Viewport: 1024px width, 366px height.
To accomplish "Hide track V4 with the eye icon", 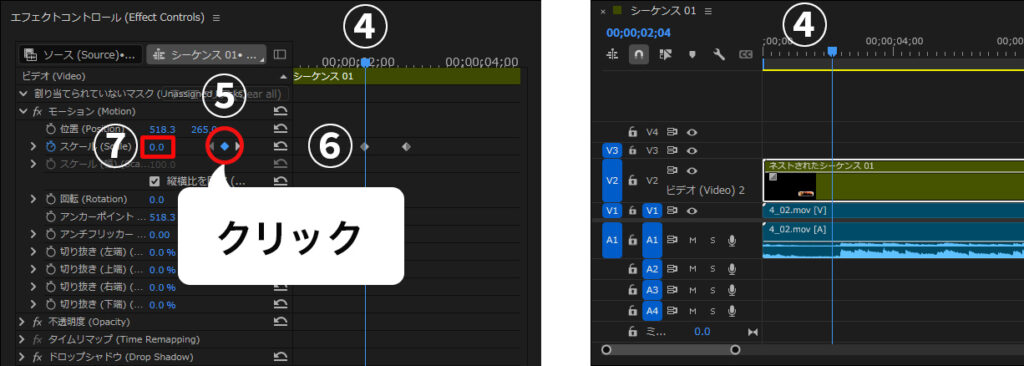I will pos(692,132).
